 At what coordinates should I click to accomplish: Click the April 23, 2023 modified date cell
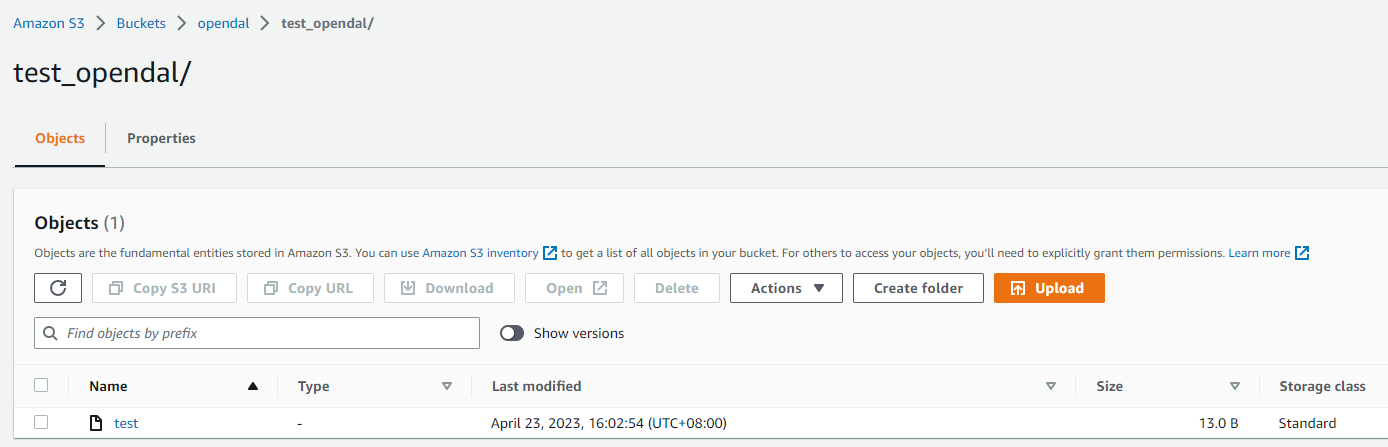click(x=609, y=423)
